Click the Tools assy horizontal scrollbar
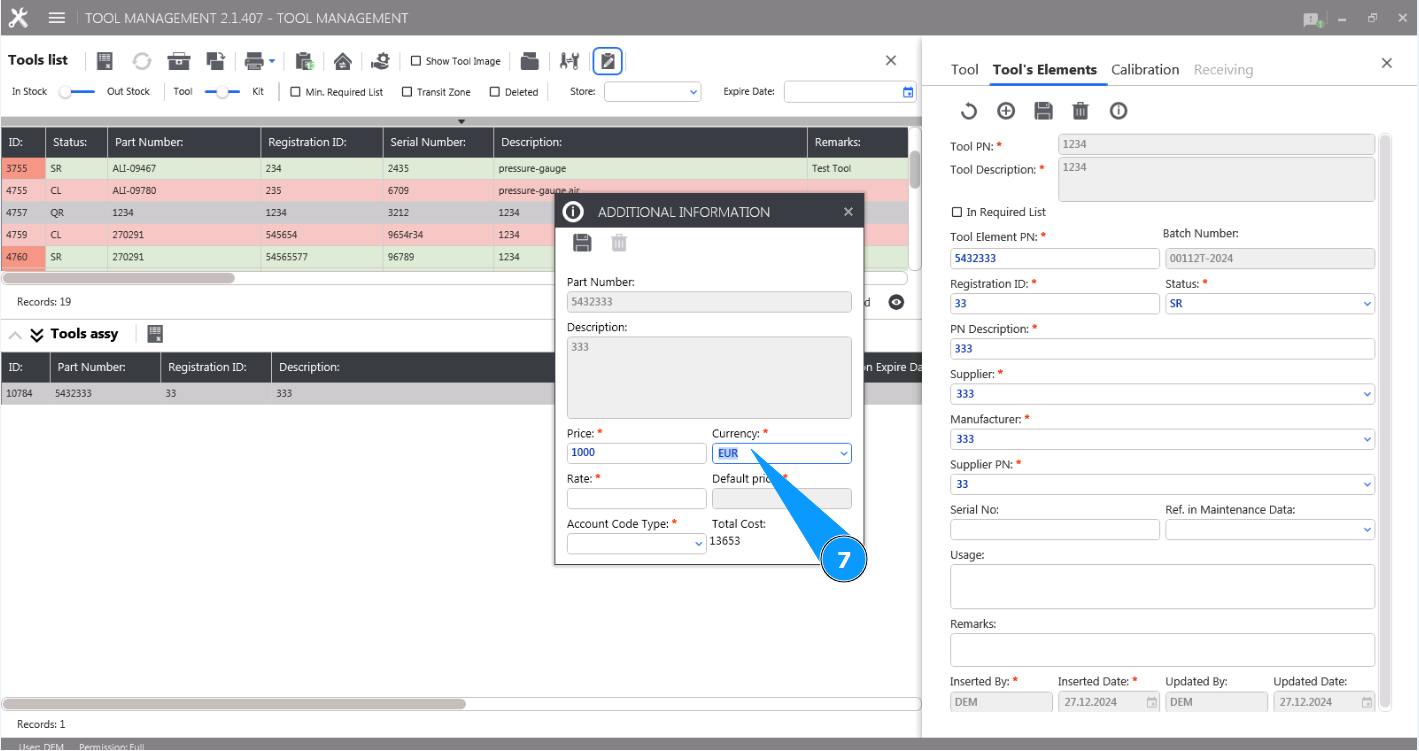The height and width of the screenshot is (751, 1419). point(234,704)
